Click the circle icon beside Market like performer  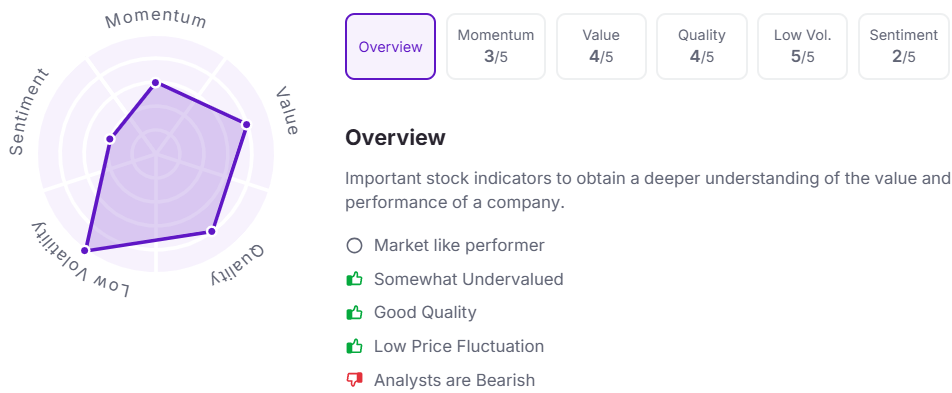[x=354, y=245]
